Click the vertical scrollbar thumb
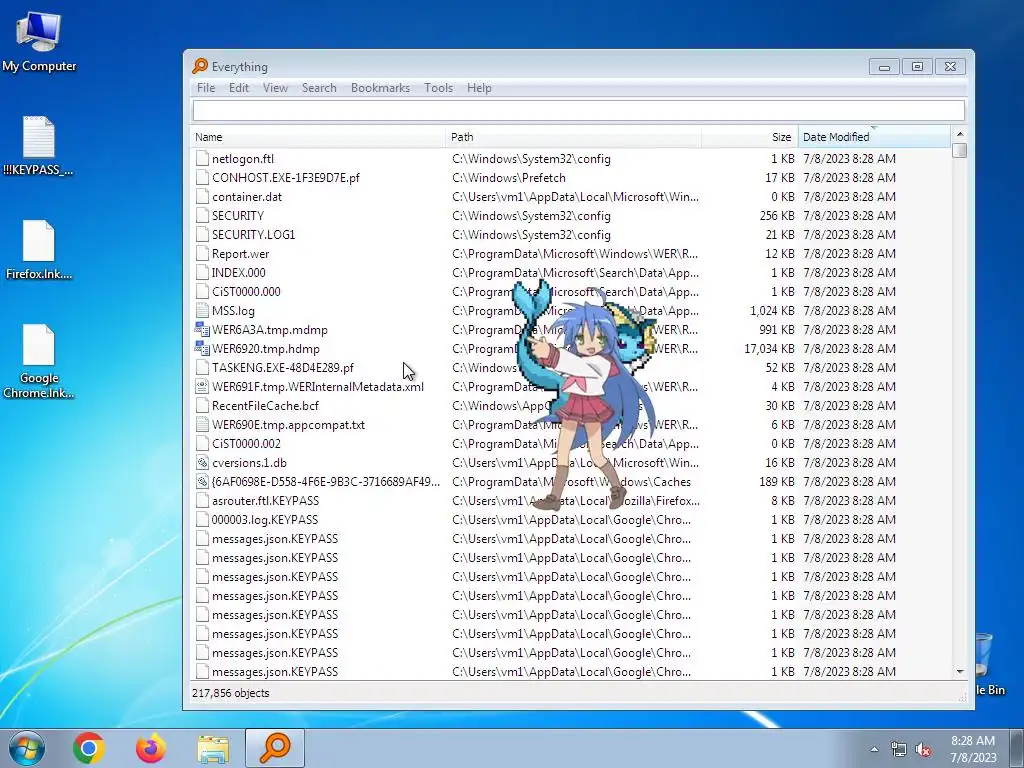 [x=959, y=150]
